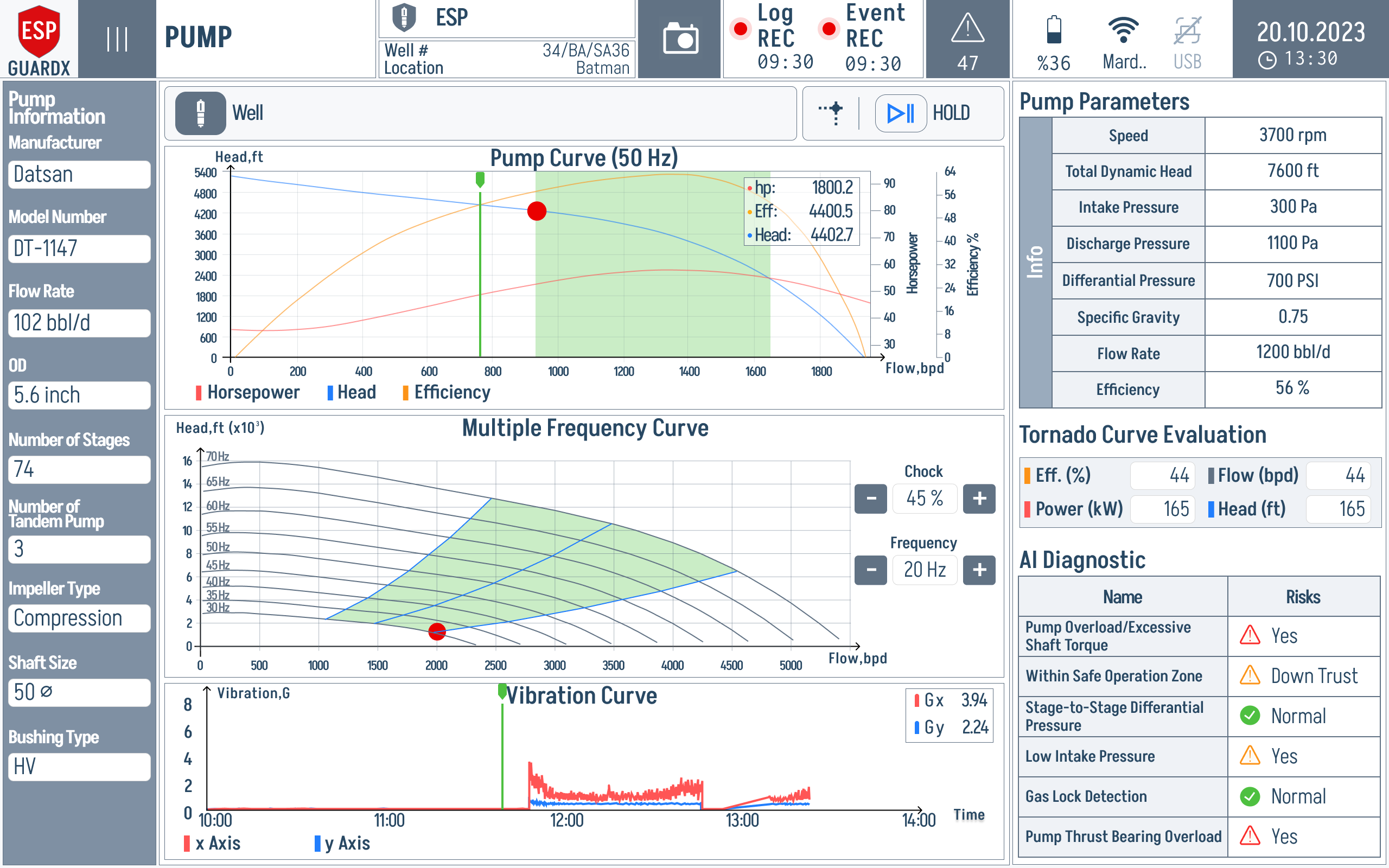Select the Model Number field DT-1147

pos(79,248)
